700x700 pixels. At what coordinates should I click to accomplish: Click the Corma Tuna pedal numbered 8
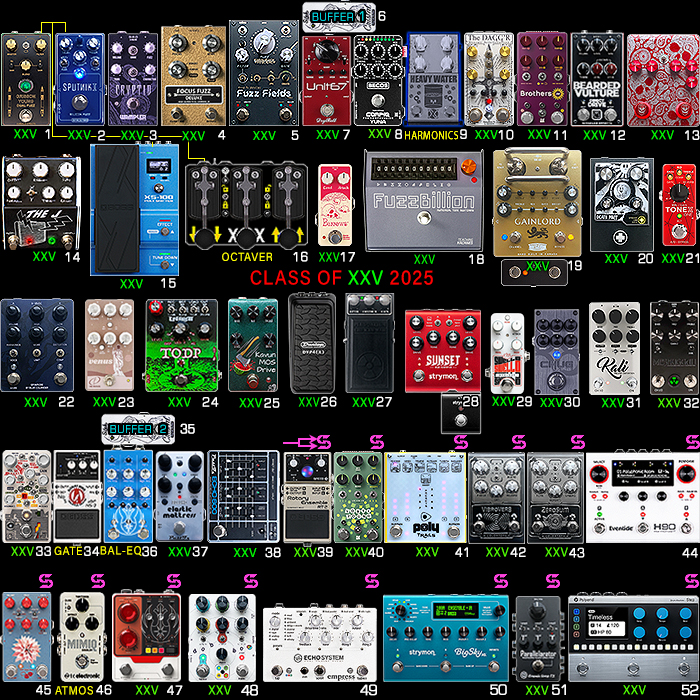click(x=378, y=81)
